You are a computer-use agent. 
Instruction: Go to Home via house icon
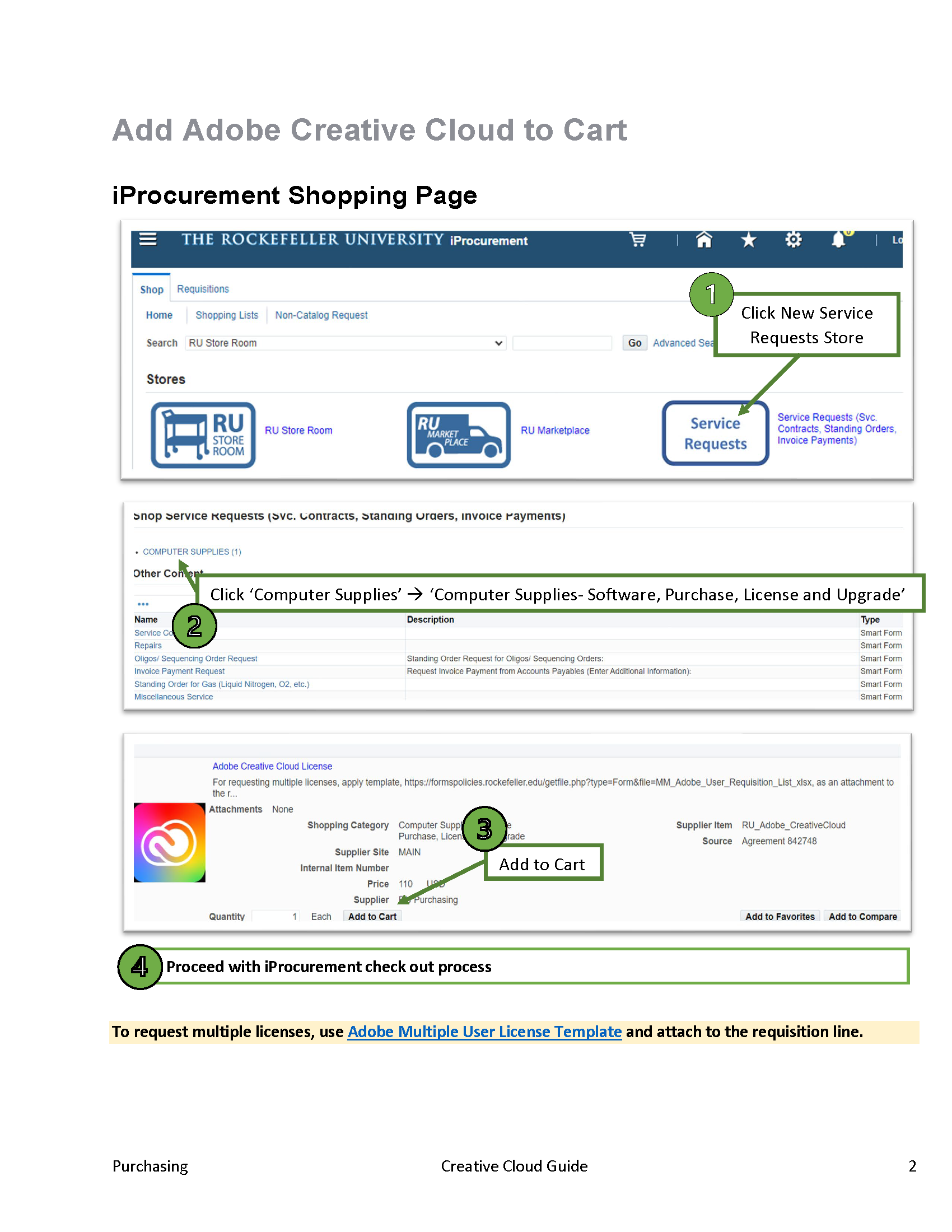[x=703, y=240]
